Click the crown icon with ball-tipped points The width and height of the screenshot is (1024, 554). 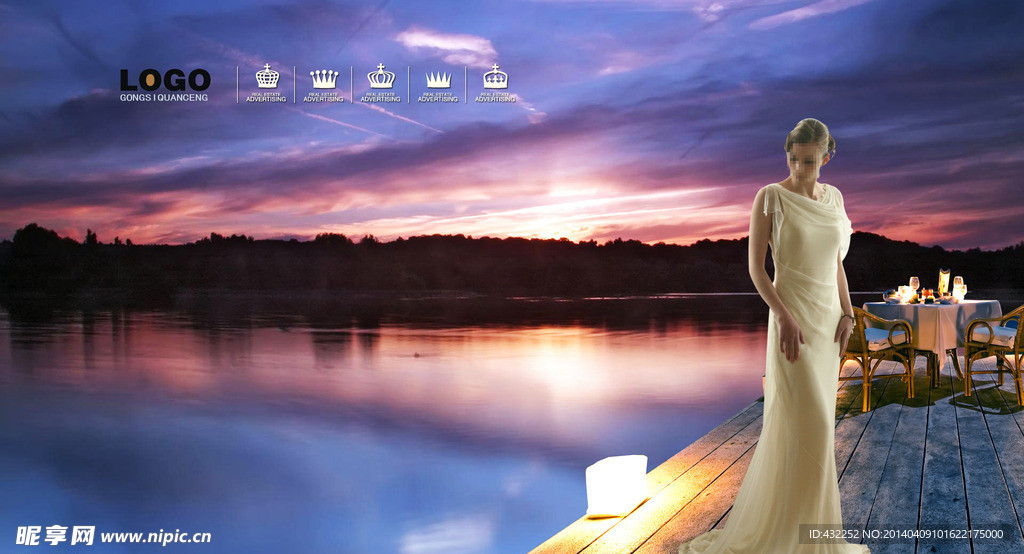[x=324, y=78]
